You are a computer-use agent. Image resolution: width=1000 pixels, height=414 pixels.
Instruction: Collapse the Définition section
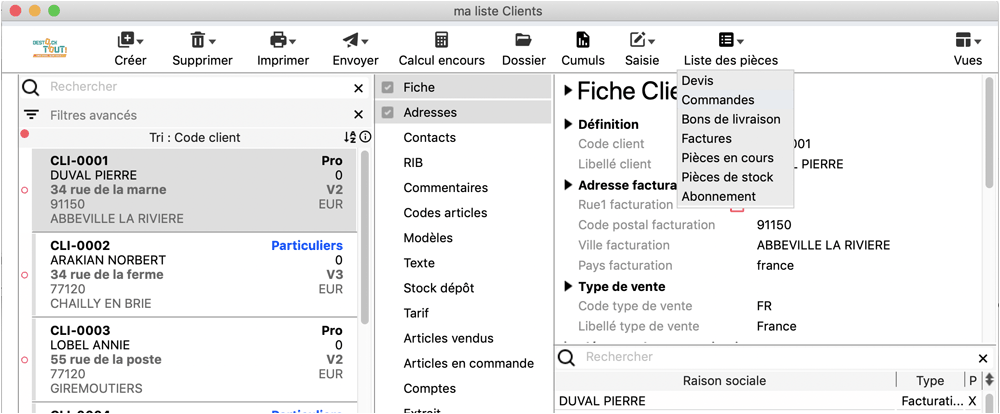point(569,124)
